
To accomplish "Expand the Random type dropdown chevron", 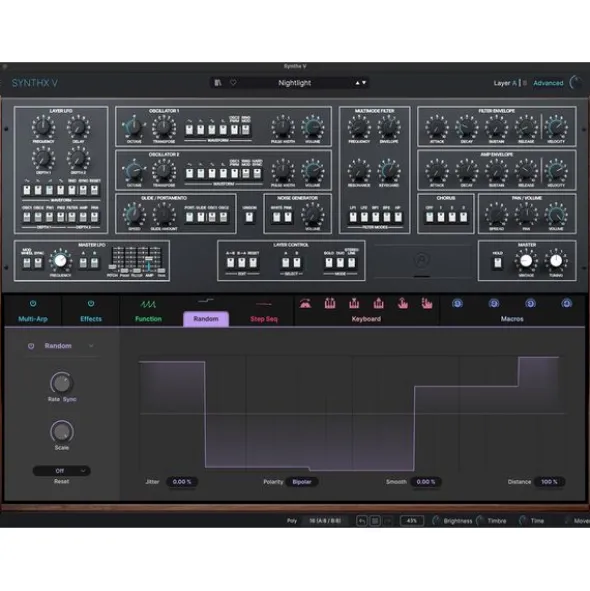I will tap(91, 346).
